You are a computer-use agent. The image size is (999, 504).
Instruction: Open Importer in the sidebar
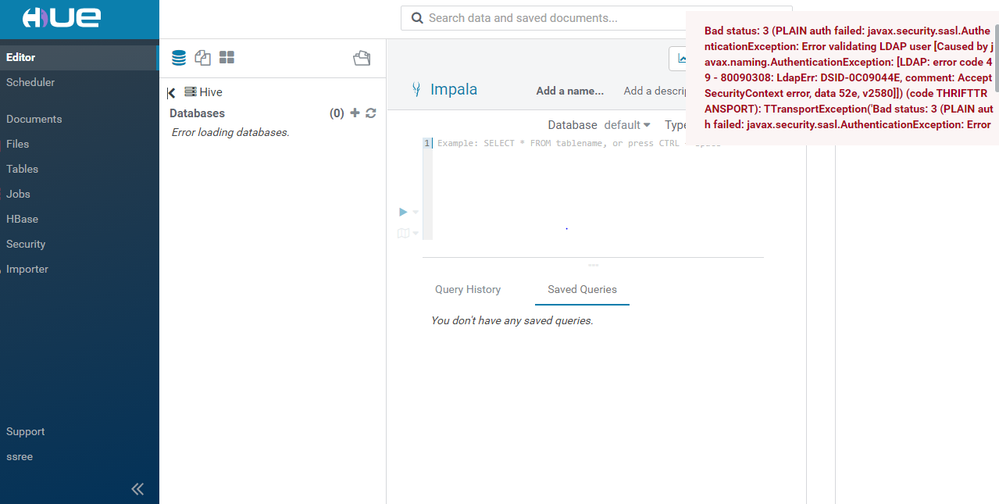click(27, 269)
